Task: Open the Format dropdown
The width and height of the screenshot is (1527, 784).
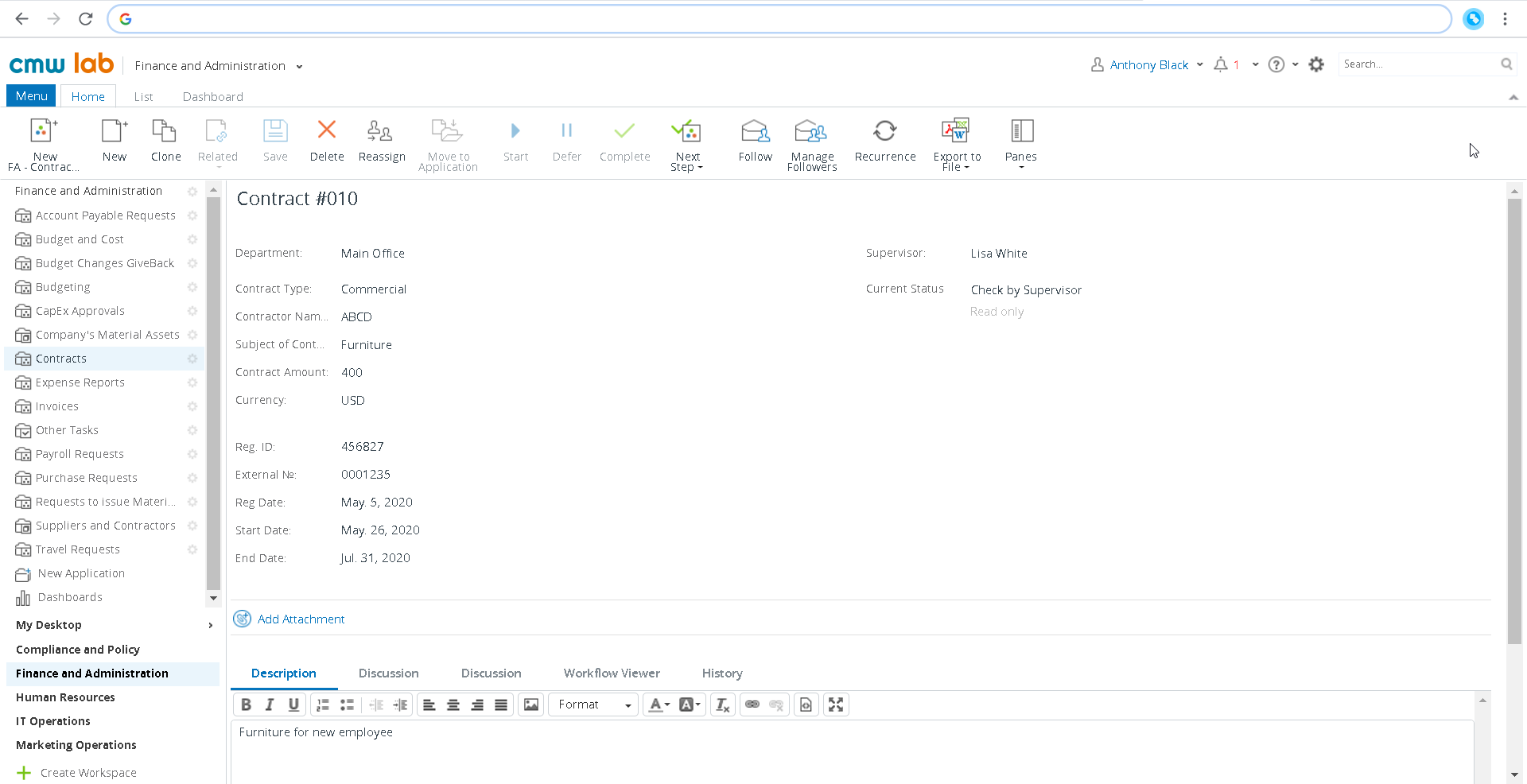Action: (x=593, y=704)
